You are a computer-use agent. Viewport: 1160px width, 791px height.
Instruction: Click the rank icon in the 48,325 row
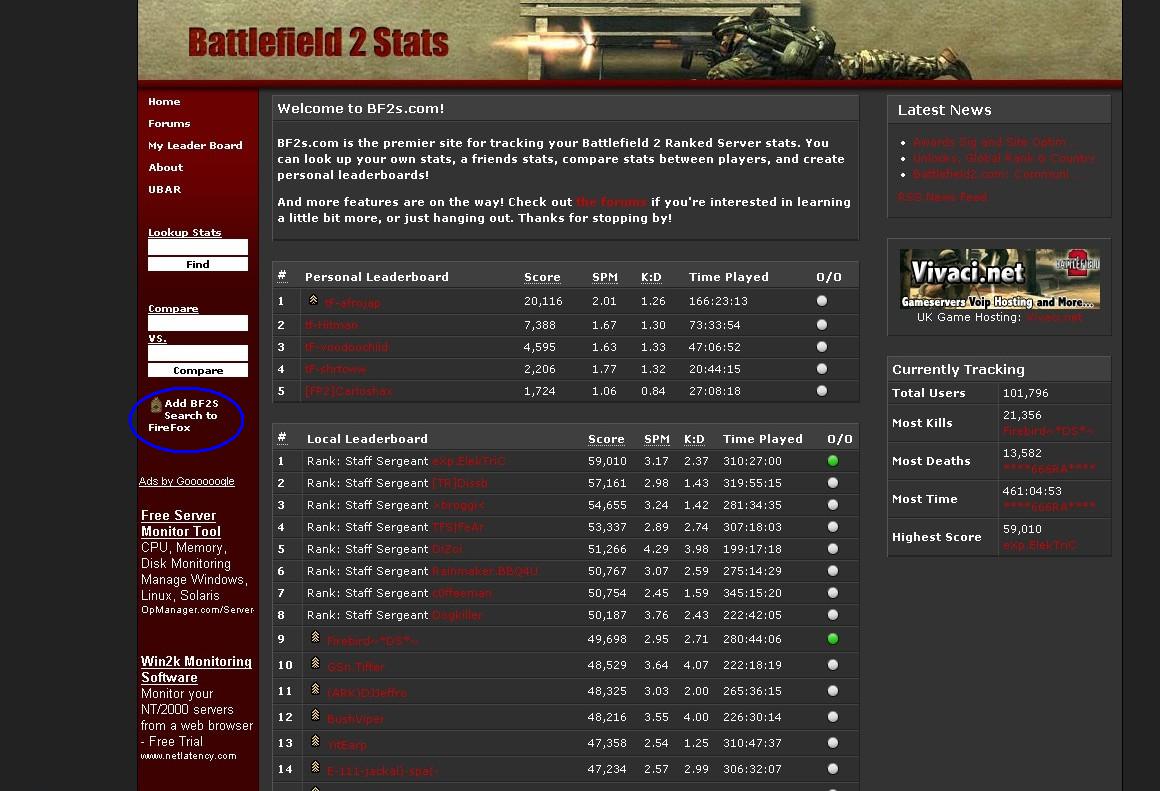[x=315, y=689]
